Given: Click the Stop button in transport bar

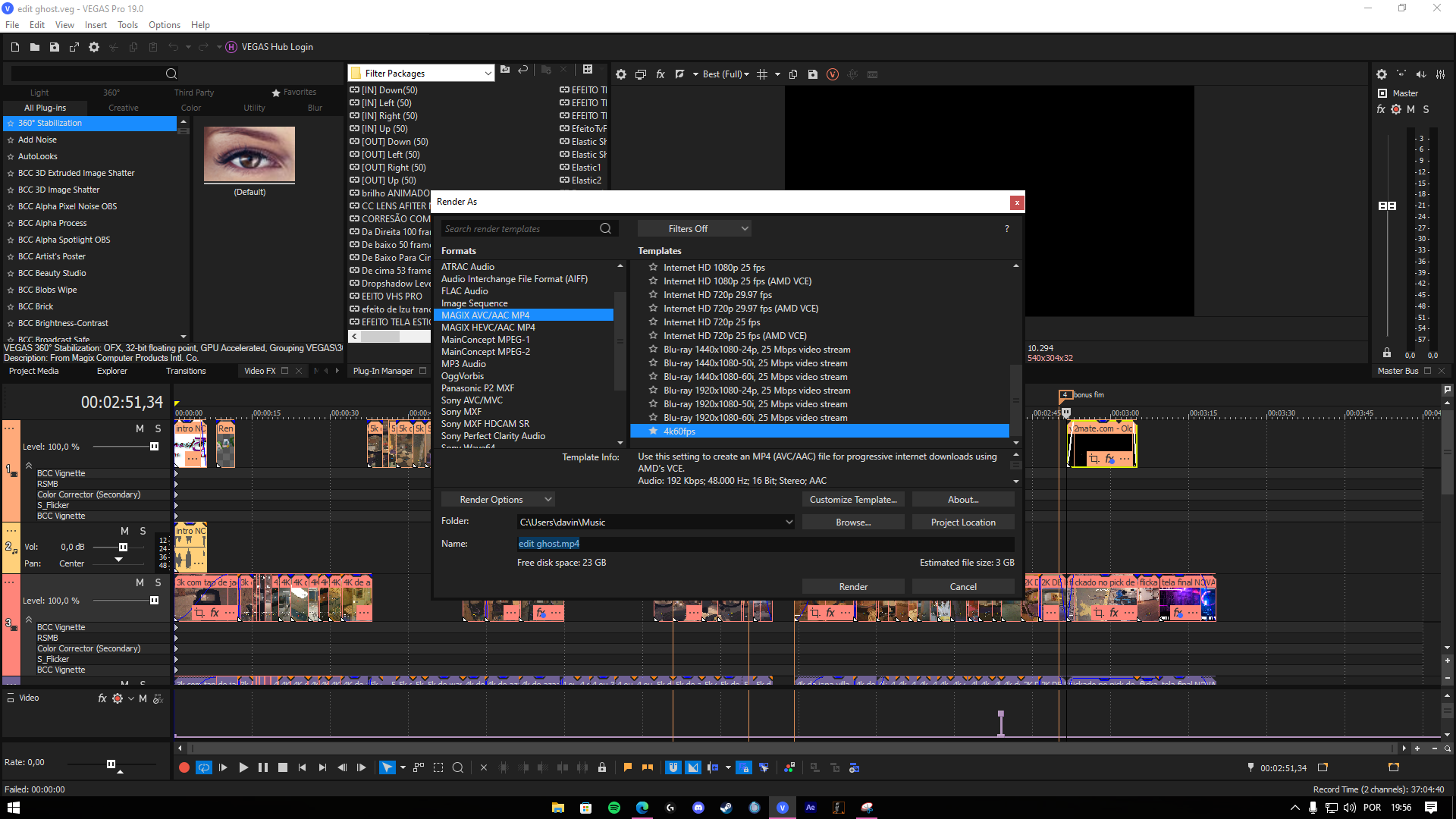Looking at the screenshot, I should point(283,767).
